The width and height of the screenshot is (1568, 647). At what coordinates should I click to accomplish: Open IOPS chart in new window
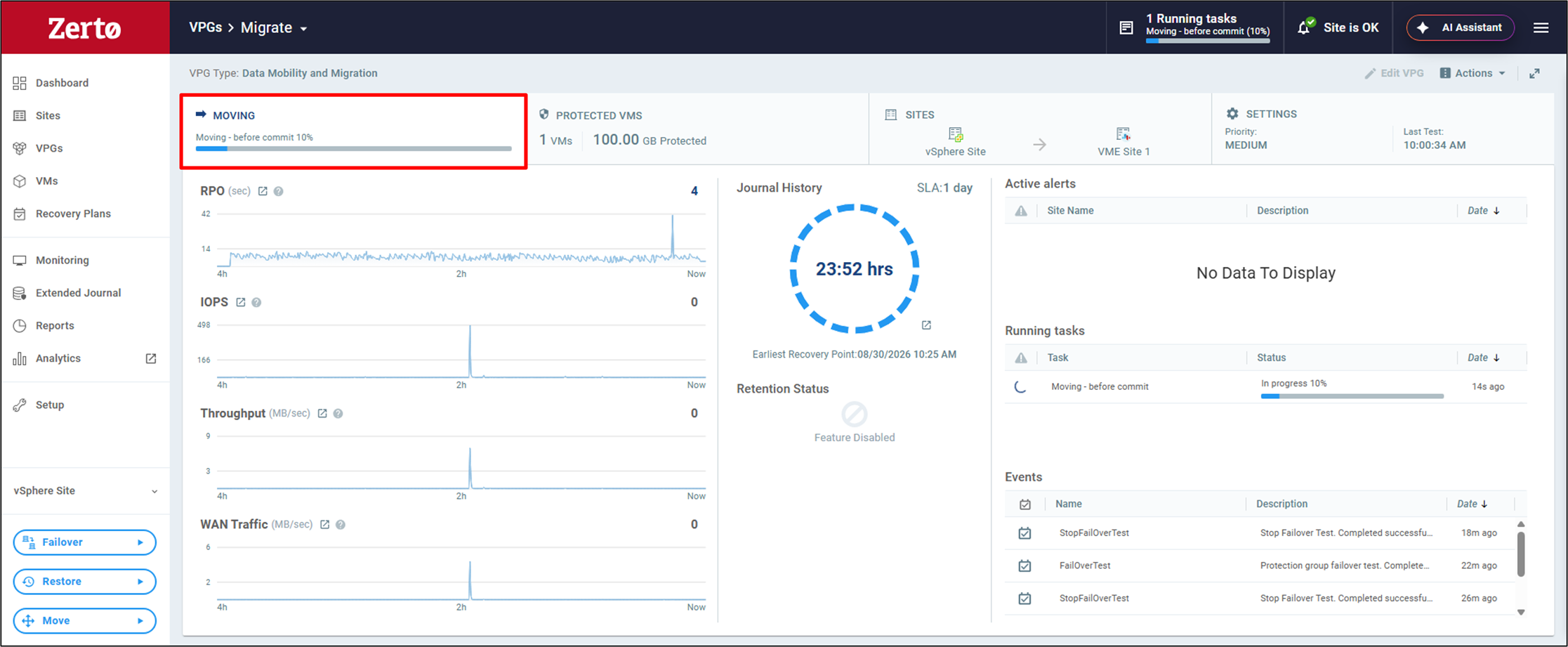[x=241, y=302]
